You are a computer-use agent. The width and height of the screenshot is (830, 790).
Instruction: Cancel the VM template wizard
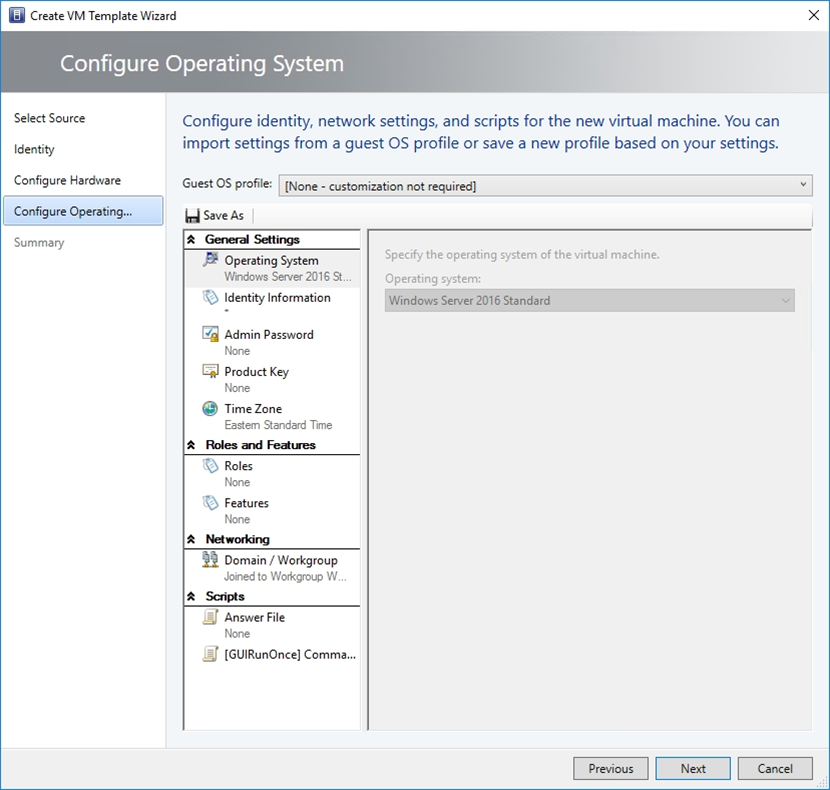point(775,768)
